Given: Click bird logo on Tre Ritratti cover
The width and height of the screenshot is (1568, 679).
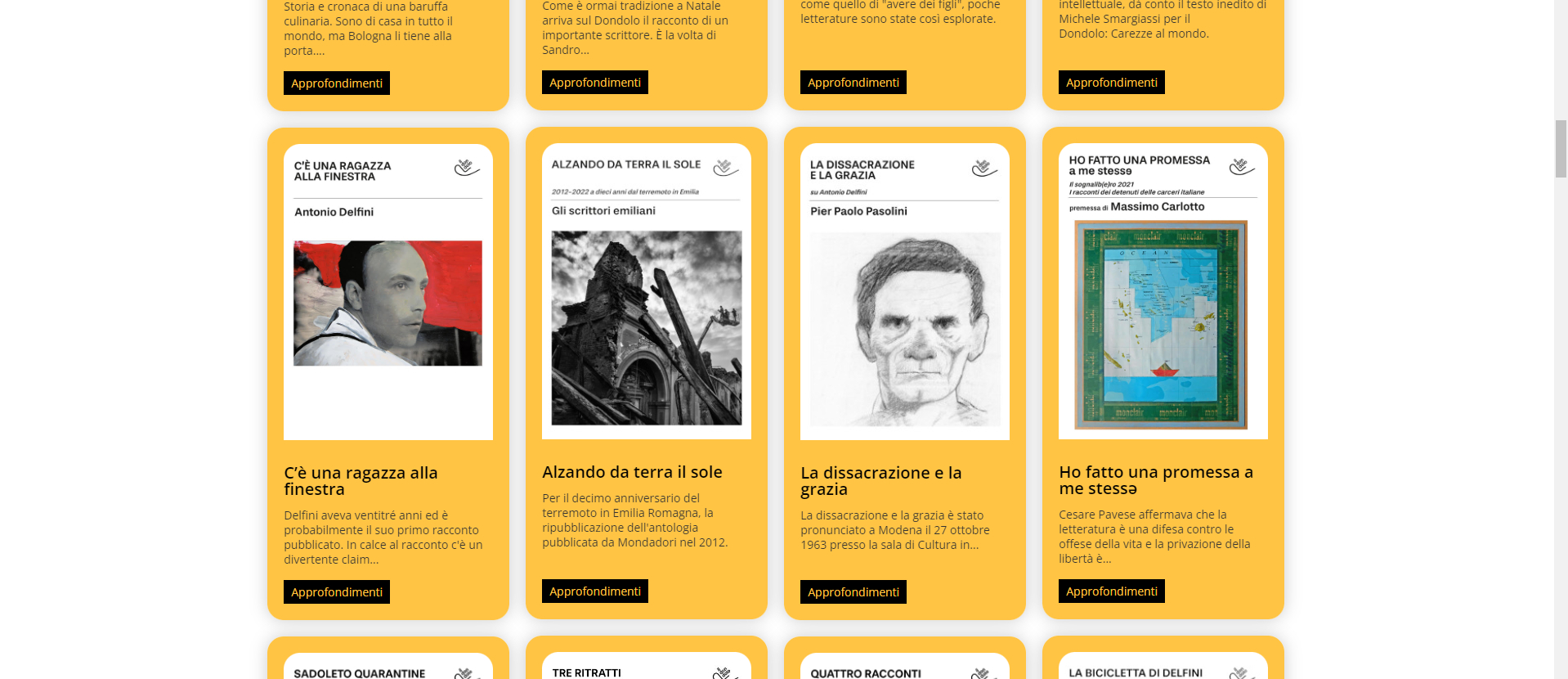Looking at the screenshot, I should (725, 672).
